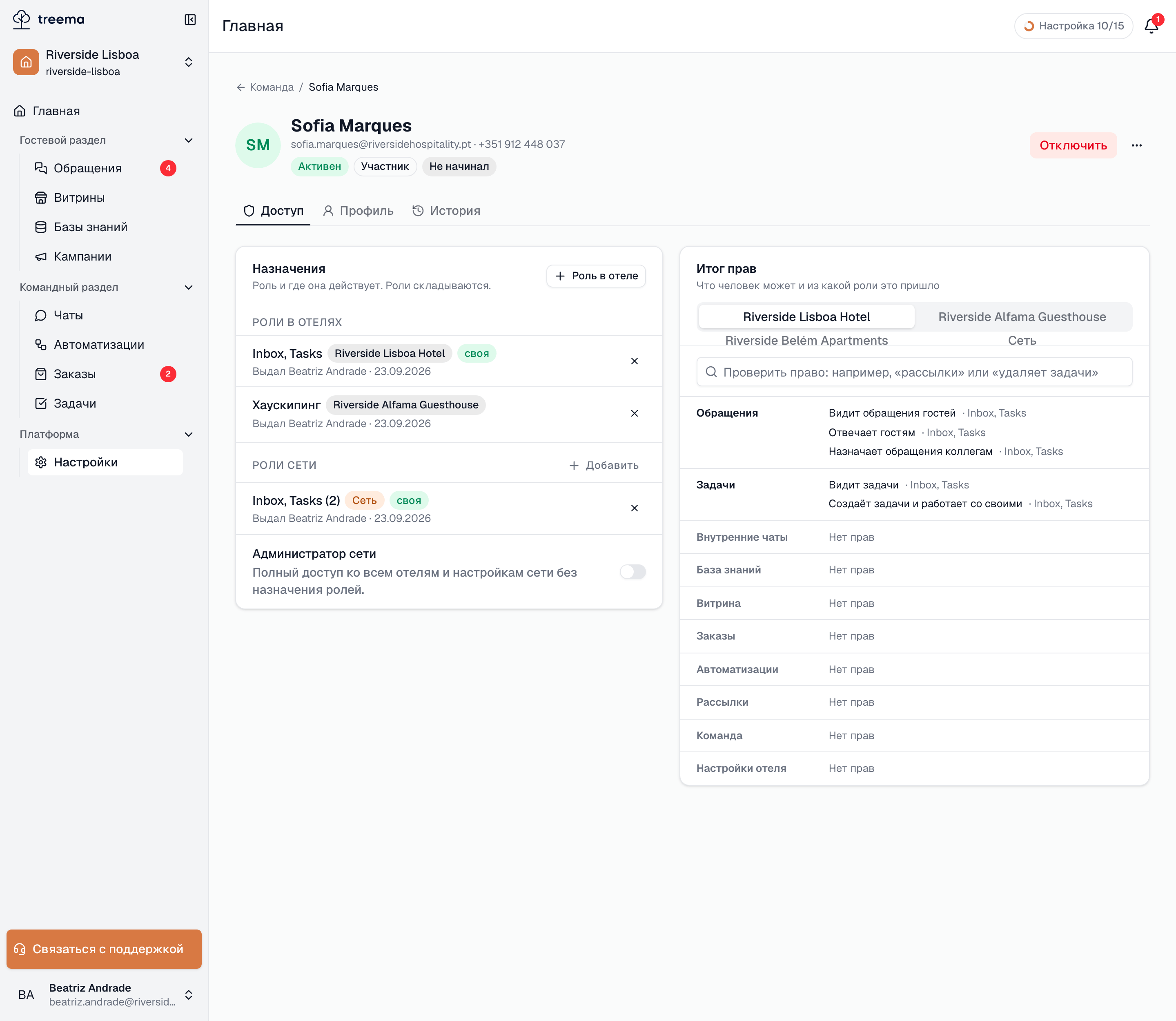Switch to the История tab
This screenshot has height=1021, width=1176.
click(x=447, y=211)
